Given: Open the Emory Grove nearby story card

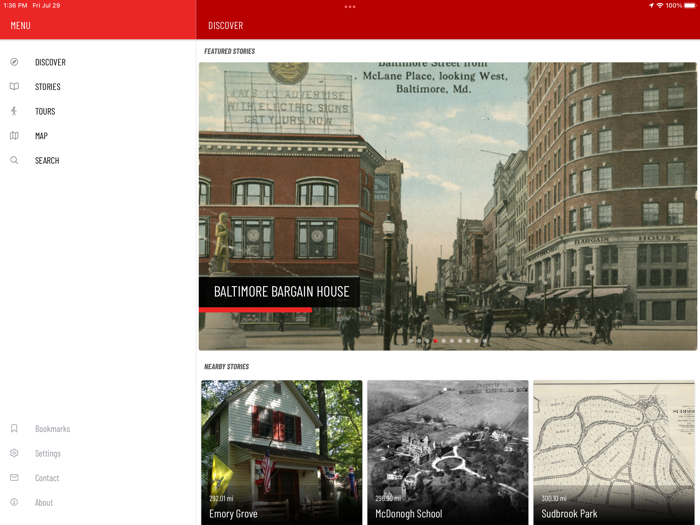Looking at the screenshot, I should tap(282, 452).
